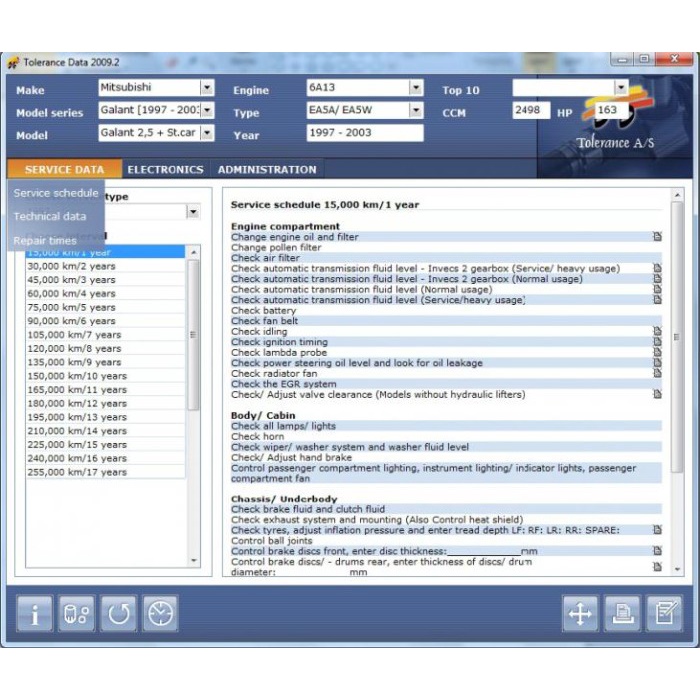The width and height of the screenshot is (700, 700).
Task: Select interval 180,000 km/12 years
Action: [105, 404]
